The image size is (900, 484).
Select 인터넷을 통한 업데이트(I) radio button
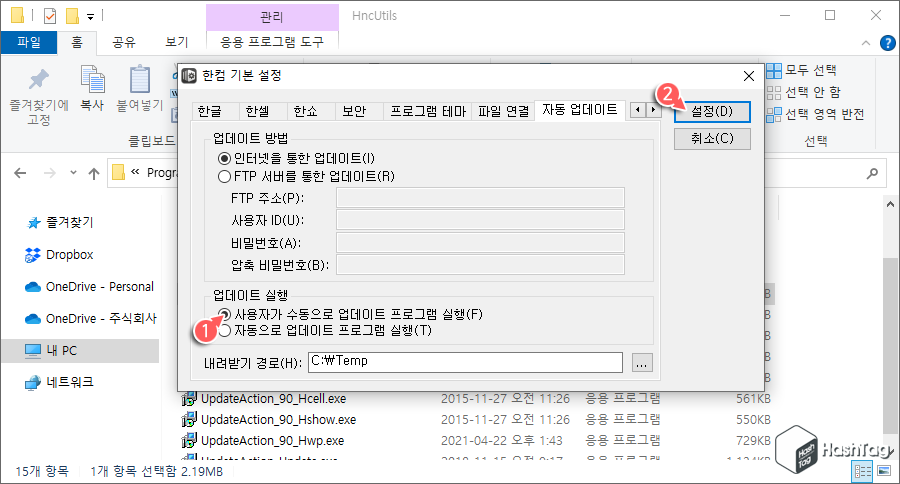click(x=224, y=158)
